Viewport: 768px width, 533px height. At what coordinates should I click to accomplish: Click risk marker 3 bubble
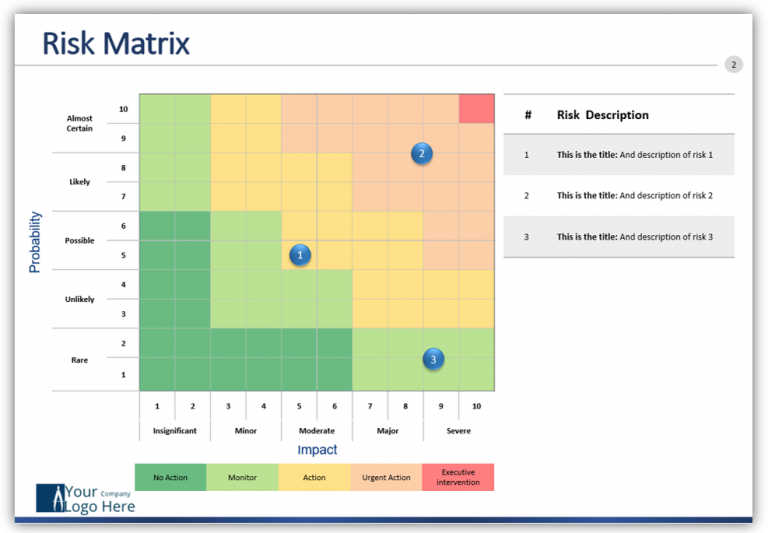pos(433,359)
